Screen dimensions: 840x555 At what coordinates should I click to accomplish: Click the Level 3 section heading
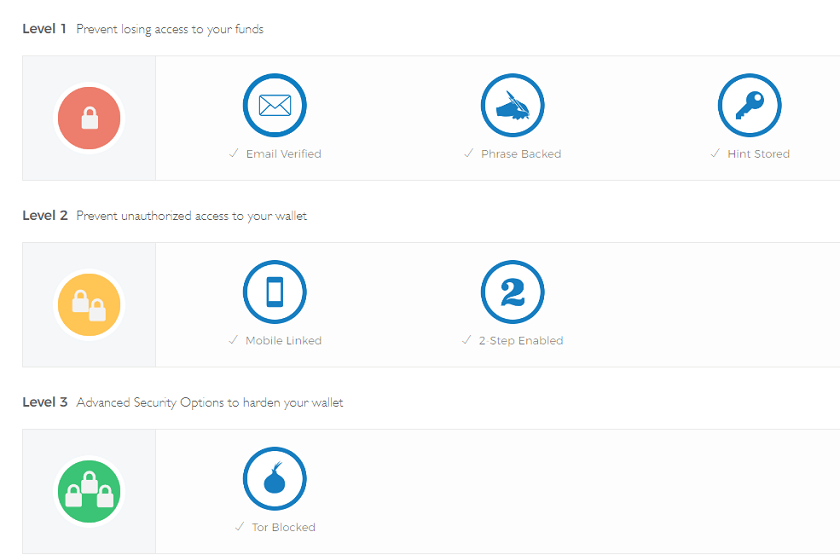44,402
